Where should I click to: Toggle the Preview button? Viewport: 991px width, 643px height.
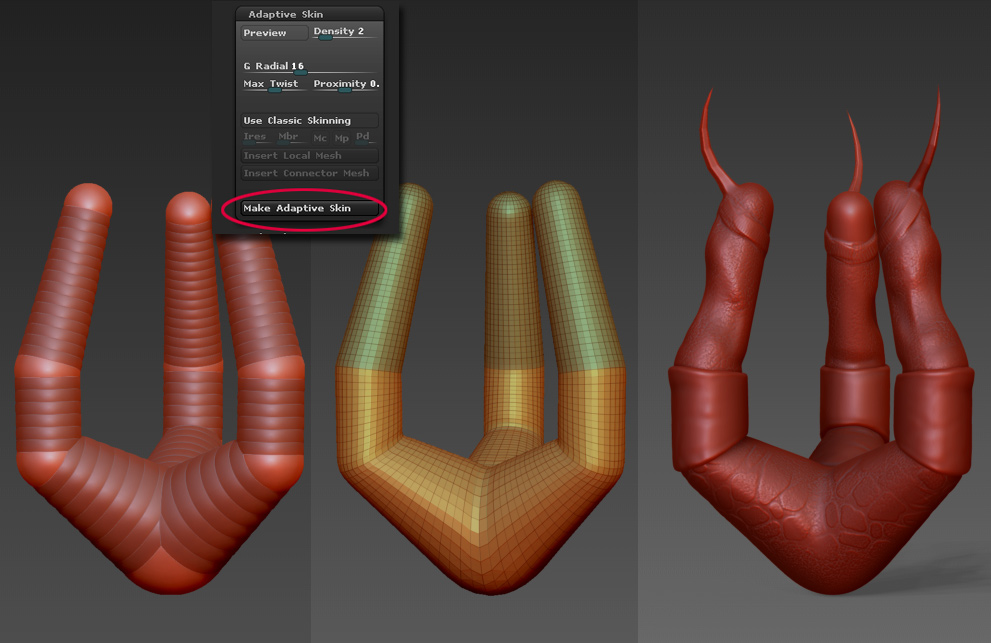coord(274,32)
